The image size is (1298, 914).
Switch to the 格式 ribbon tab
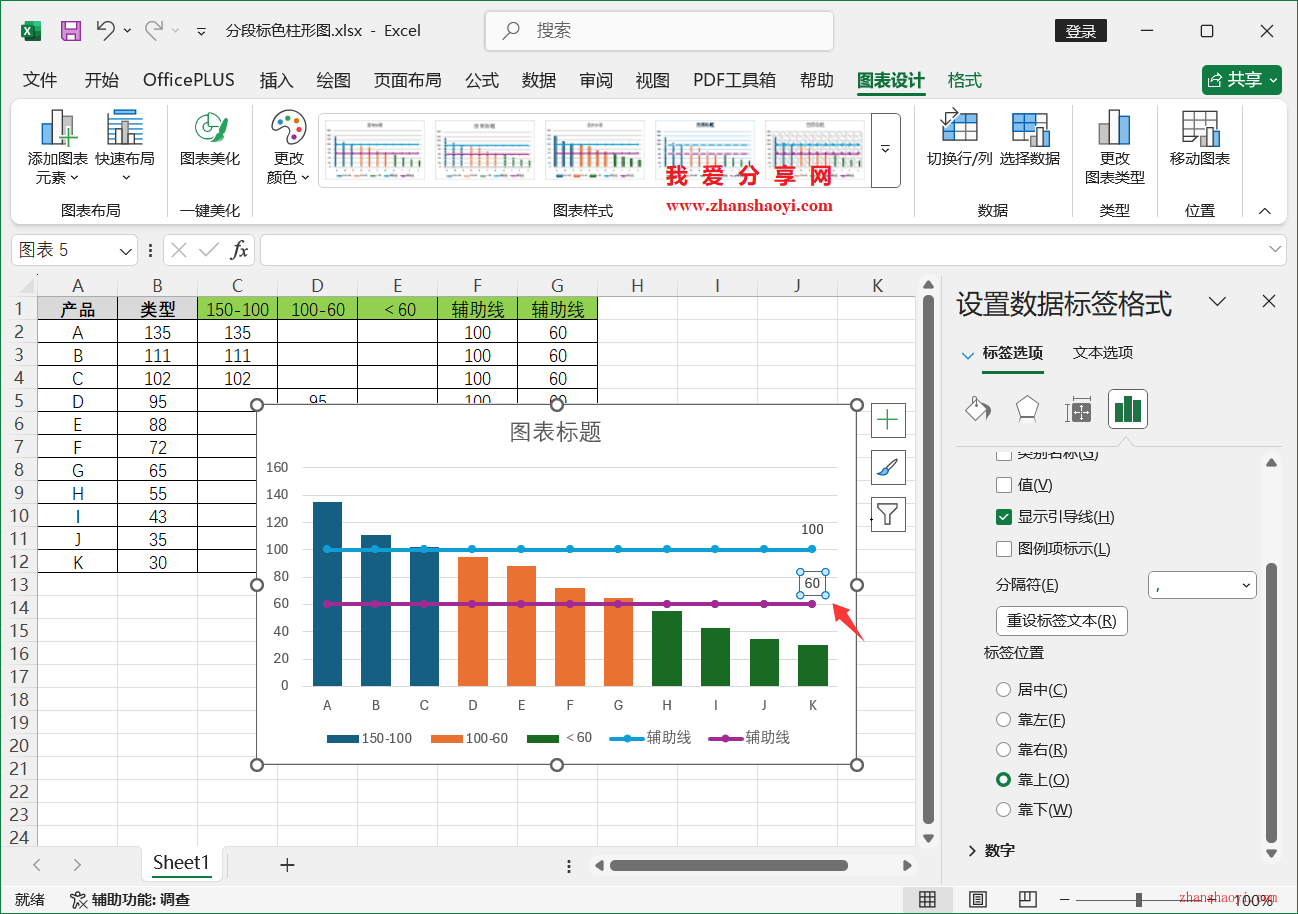click(963, 80)
